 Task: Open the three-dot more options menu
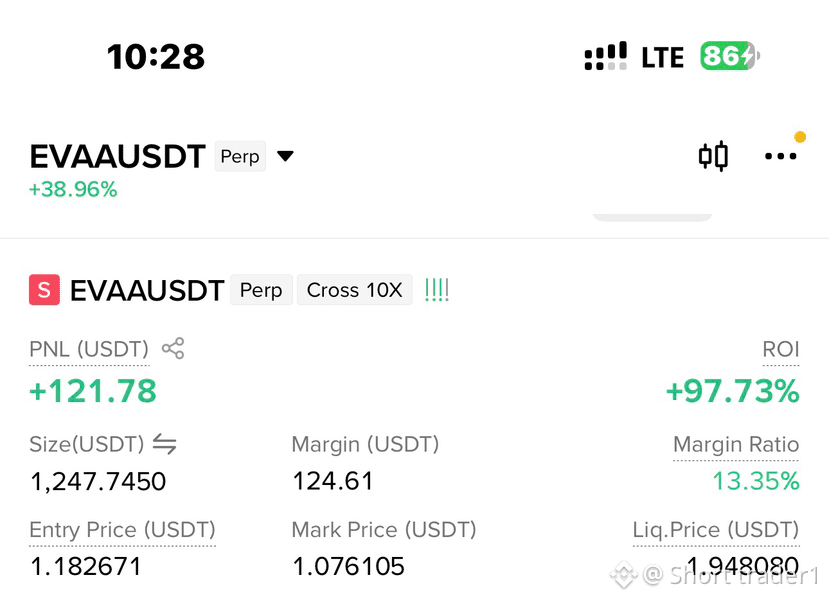[x=780, y=156]
